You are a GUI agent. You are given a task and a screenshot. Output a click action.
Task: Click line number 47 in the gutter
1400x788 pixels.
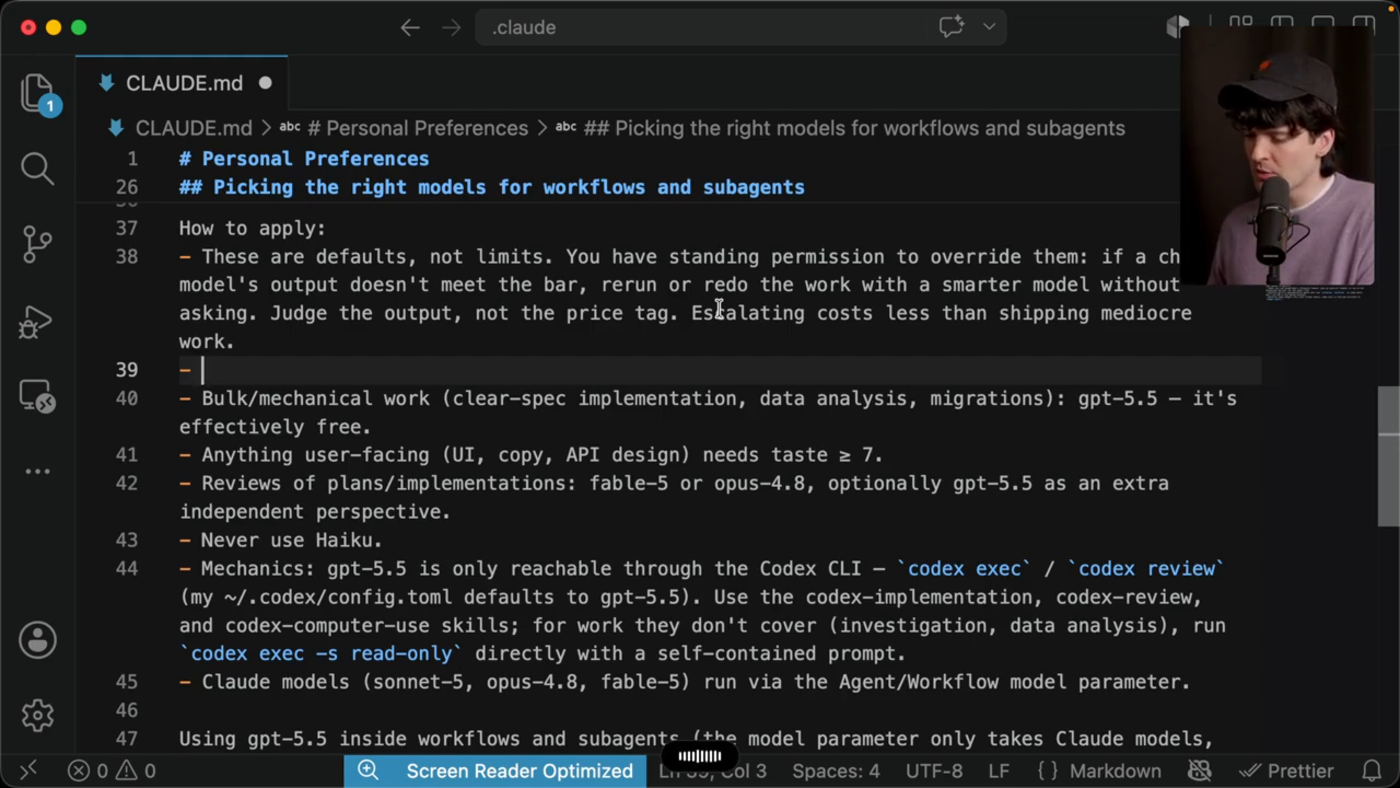[x=126, y=740]
